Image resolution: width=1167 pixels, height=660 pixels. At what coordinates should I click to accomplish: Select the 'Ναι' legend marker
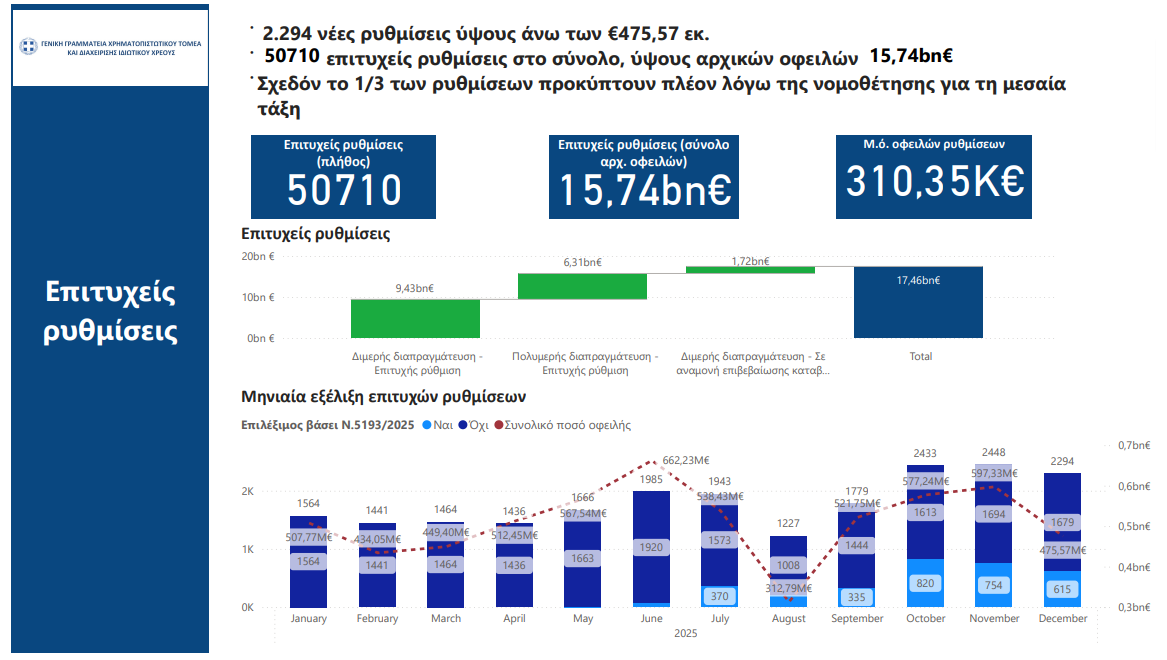click(427, 425)
